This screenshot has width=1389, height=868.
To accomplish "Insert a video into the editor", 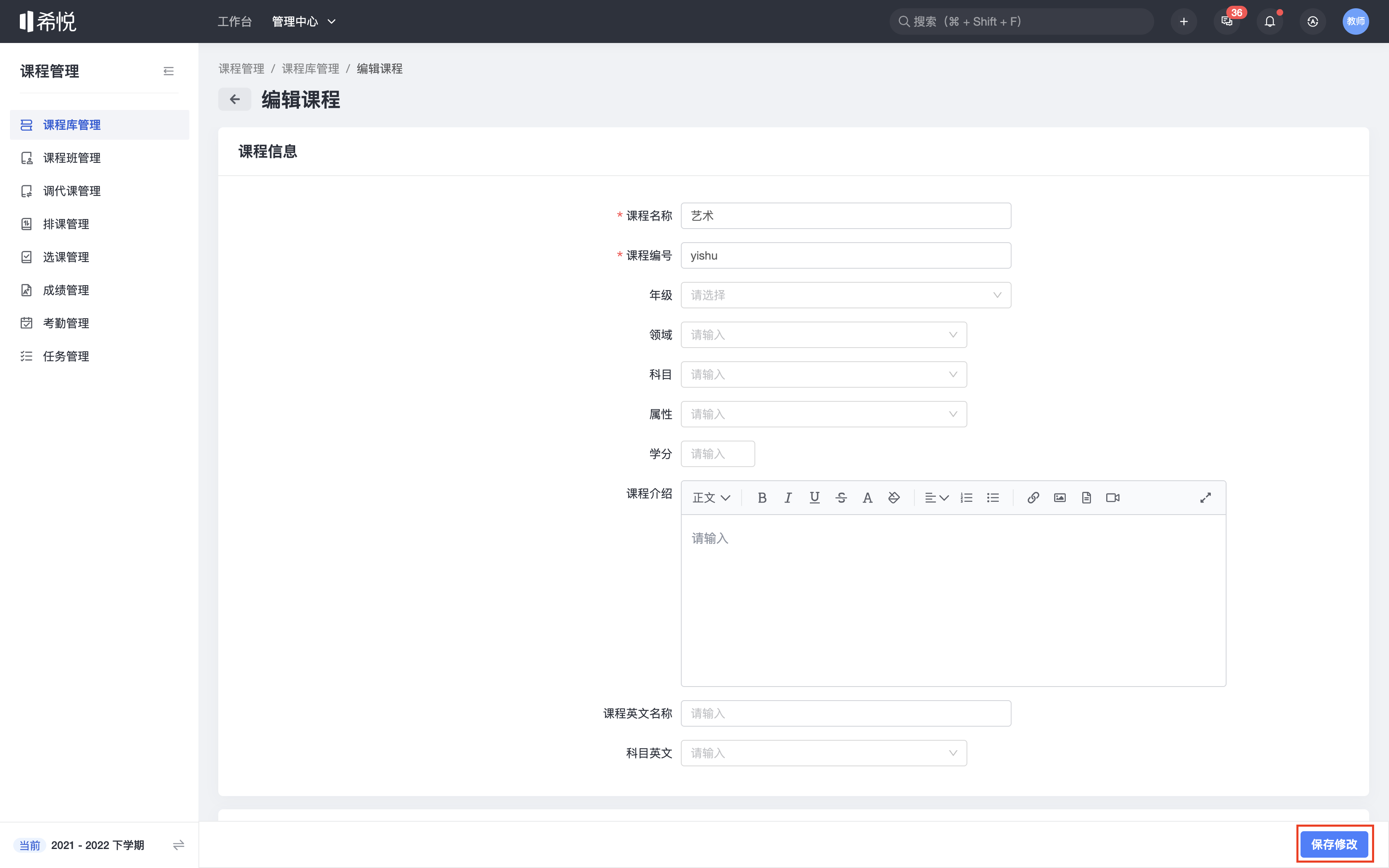I will 1113,498.
